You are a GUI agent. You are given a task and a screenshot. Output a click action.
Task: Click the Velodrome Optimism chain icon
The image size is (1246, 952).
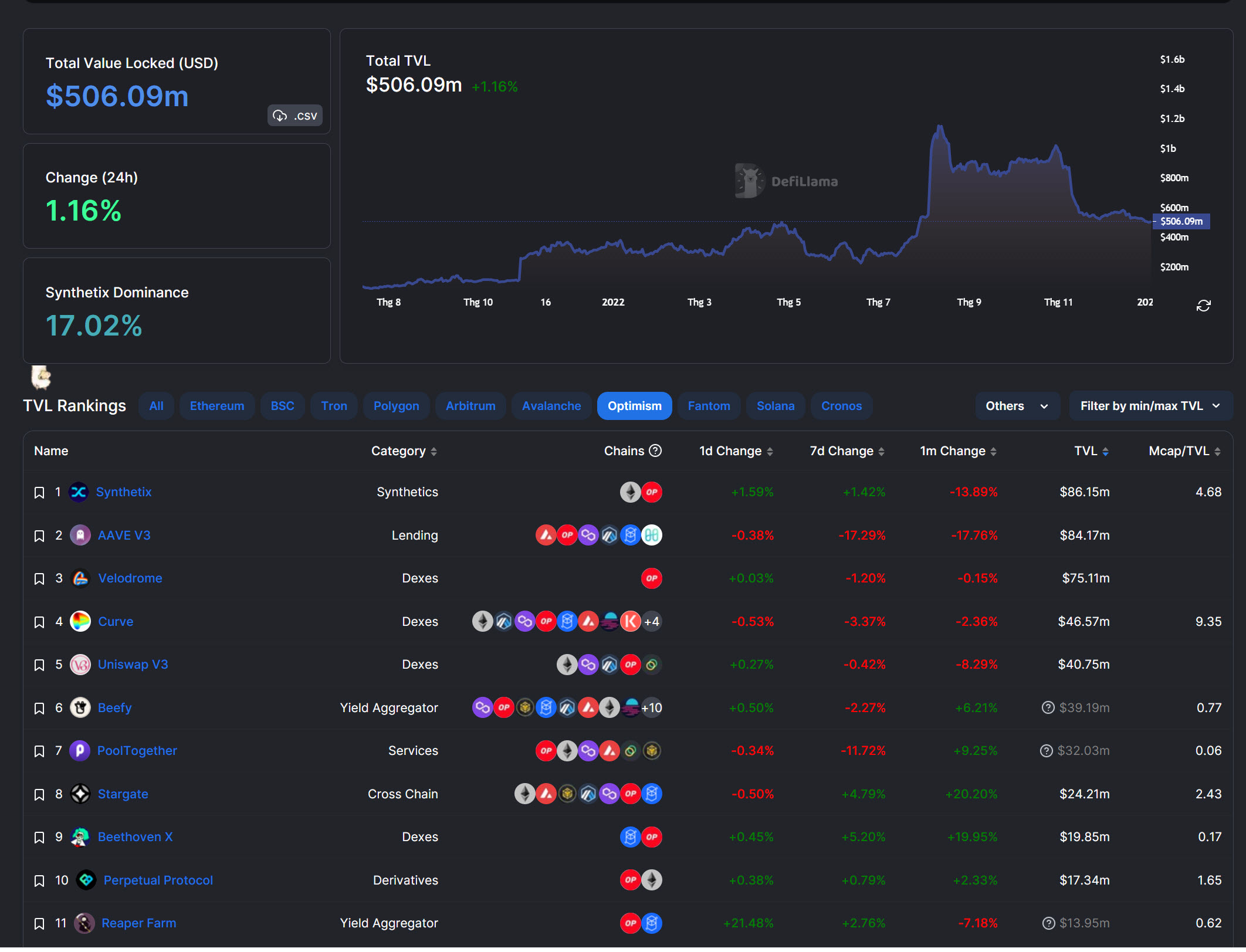(651, 578)
